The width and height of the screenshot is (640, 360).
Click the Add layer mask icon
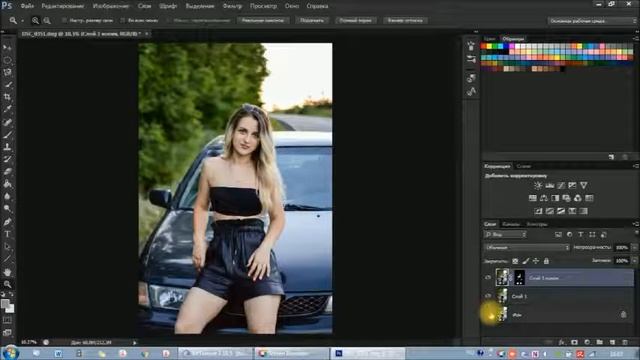click(x=574, y=342)
